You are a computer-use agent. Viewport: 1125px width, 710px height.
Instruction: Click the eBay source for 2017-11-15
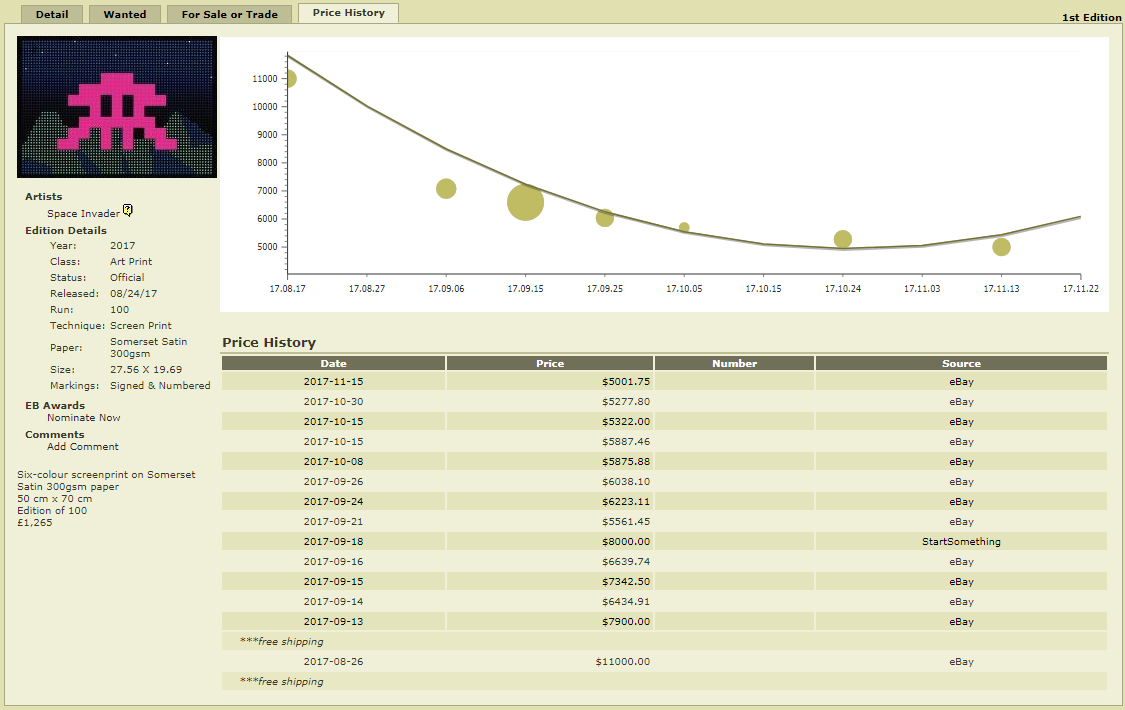(961, 382)
